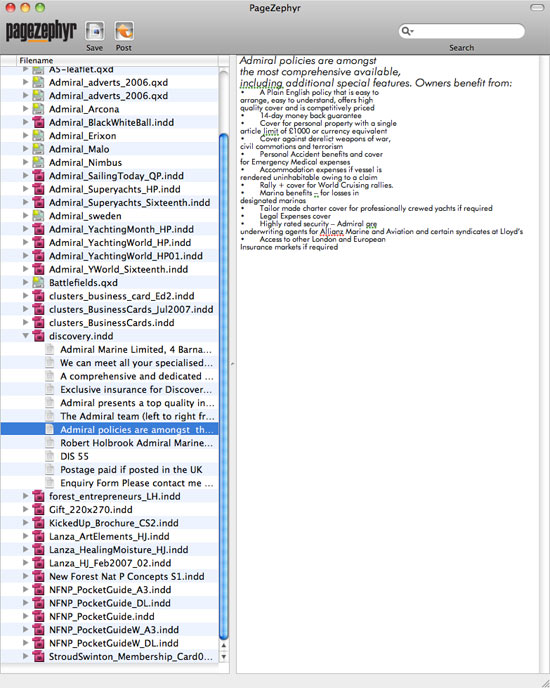Expand the Gift_220x270.indd node
The width and height of the screenshot is (550, 688).
coord(25,509)
